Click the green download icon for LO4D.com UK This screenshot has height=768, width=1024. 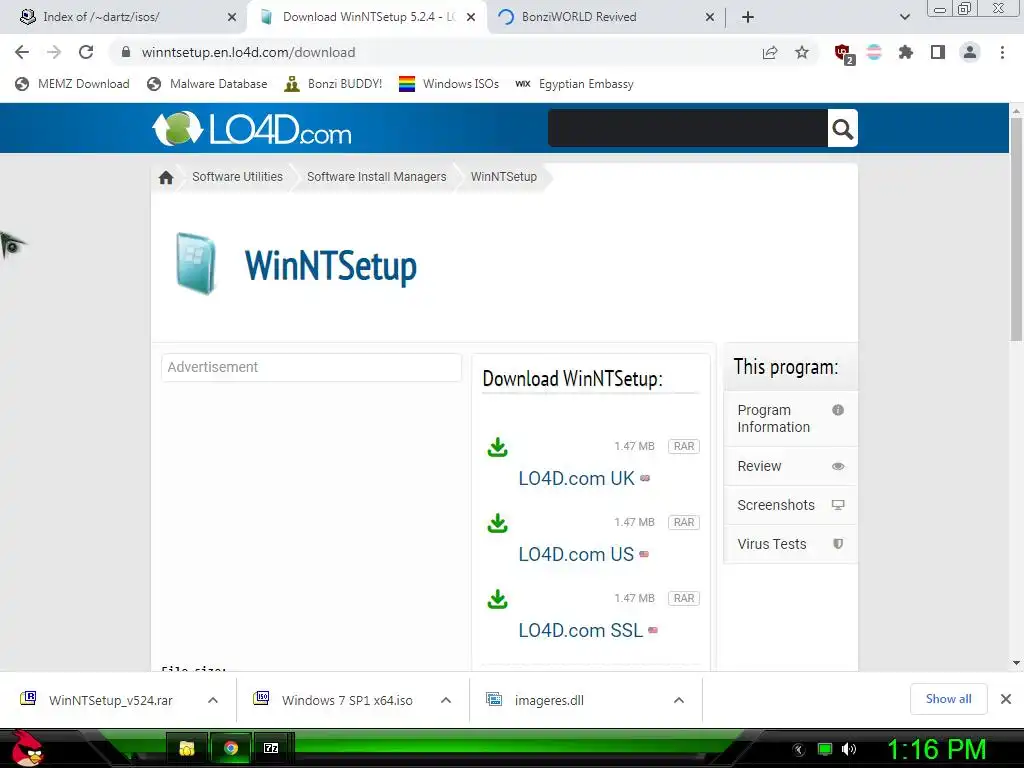click(498, 447)
